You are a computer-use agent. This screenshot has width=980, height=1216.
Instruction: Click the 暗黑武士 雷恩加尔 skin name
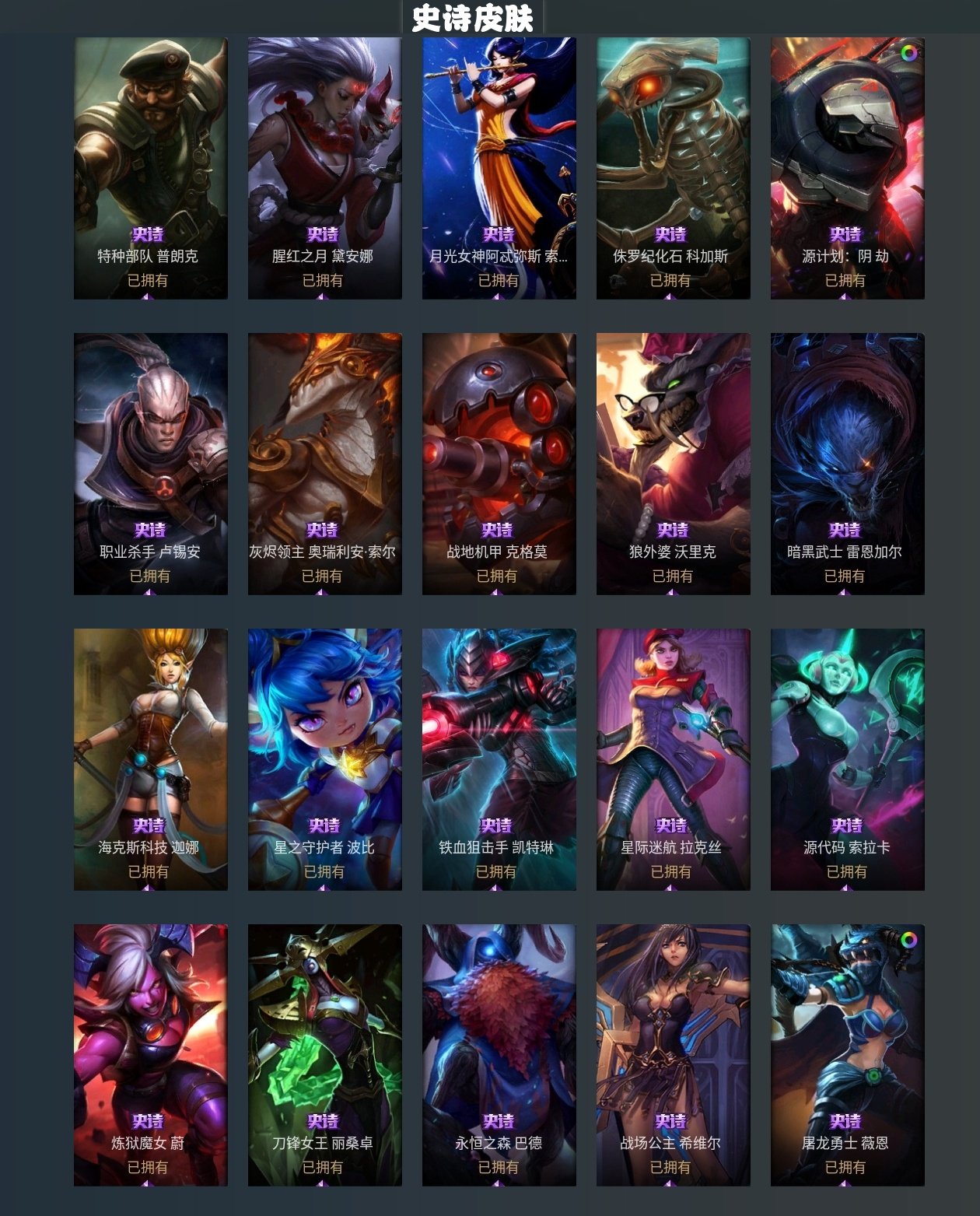(845, 552)
